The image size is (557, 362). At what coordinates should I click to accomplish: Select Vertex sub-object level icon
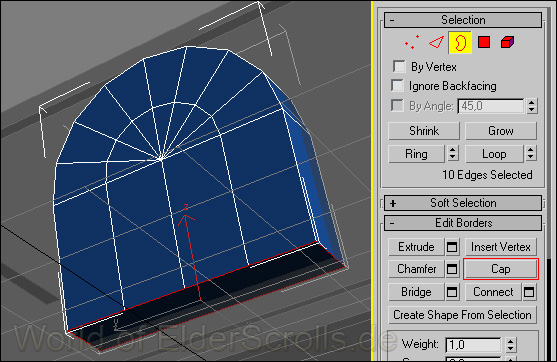pos(412,42)
